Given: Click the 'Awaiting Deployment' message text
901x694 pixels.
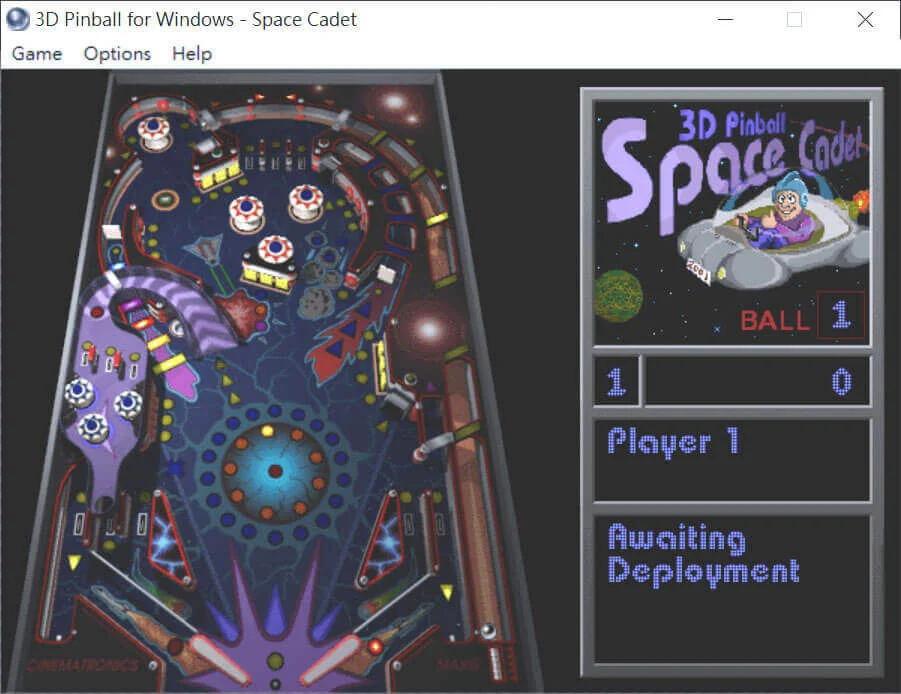Looking at the screenshot, I should [703, 554].
